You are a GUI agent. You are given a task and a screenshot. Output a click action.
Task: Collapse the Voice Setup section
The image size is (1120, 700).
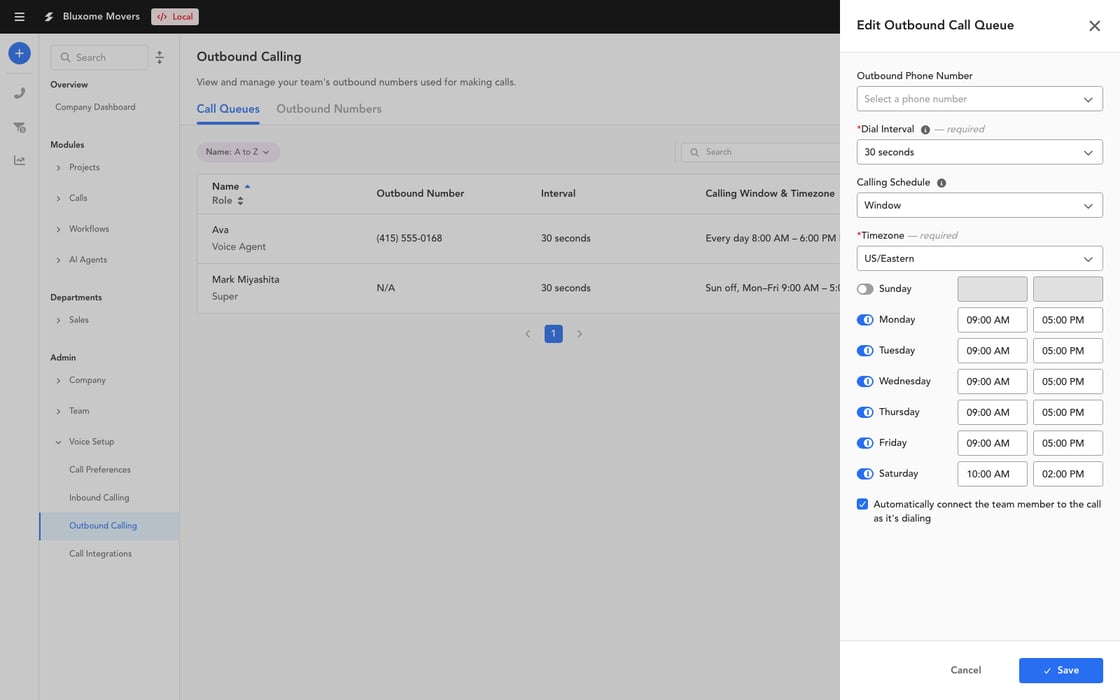point(59,442)
